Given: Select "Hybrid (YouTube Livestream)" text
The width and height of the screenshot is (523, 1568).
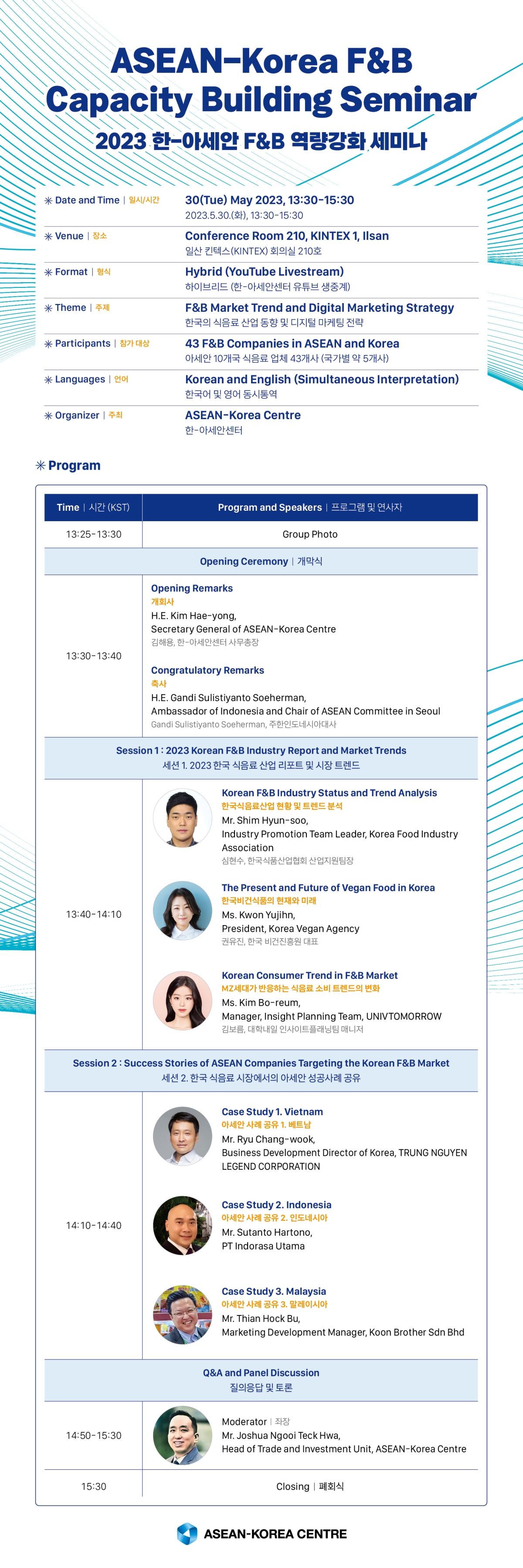Looking at the screenshot, I should tap(265, 271).
